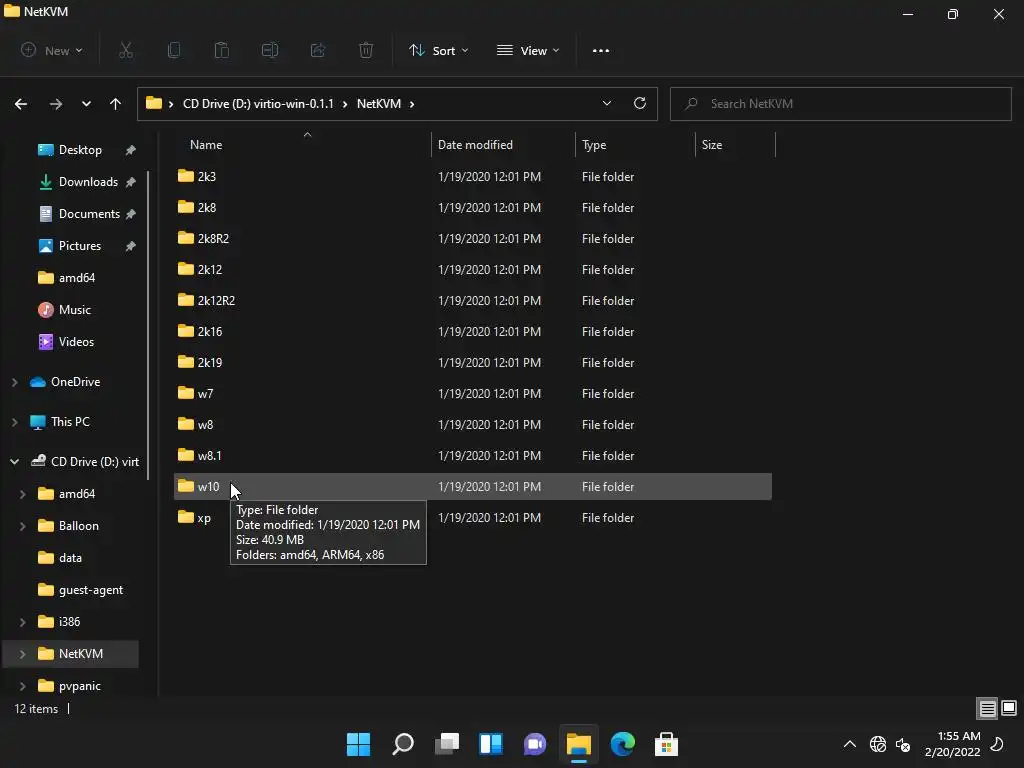
Task: Open the New dropdown menu
Action: coord(52,50)
